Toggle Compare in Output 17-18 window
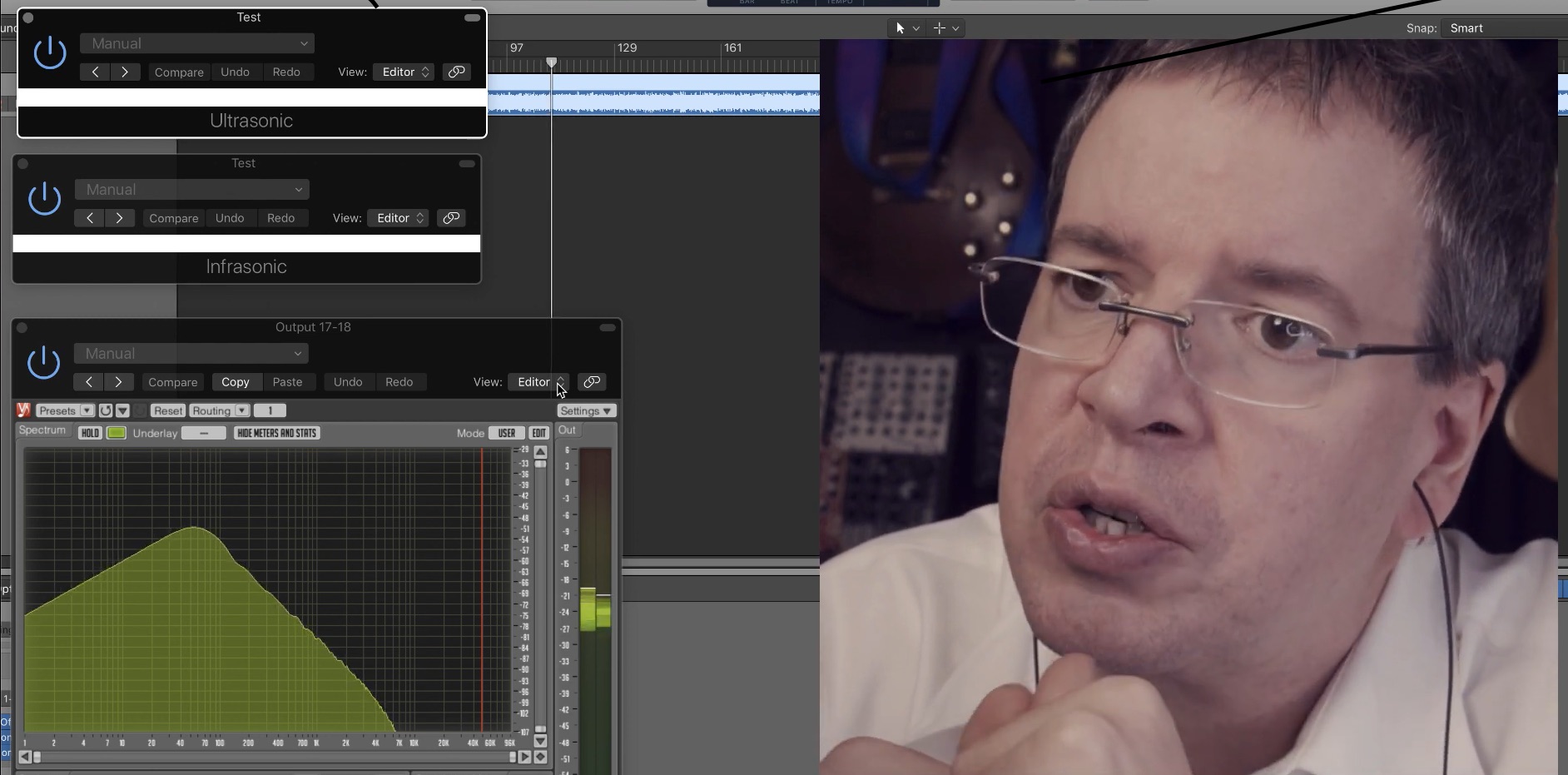1568x775 pixels. pos(173,382)
